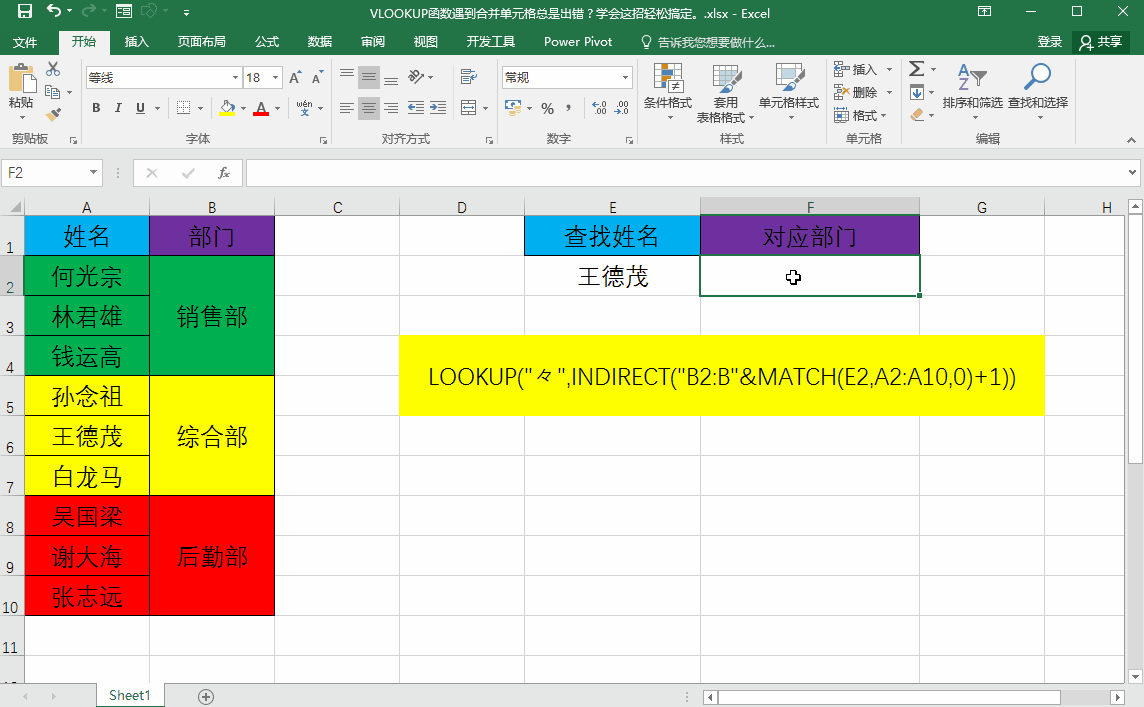1144x707 pixels.
Task: Open the Insert Function fx icon
Action: (x=224, y=173)
